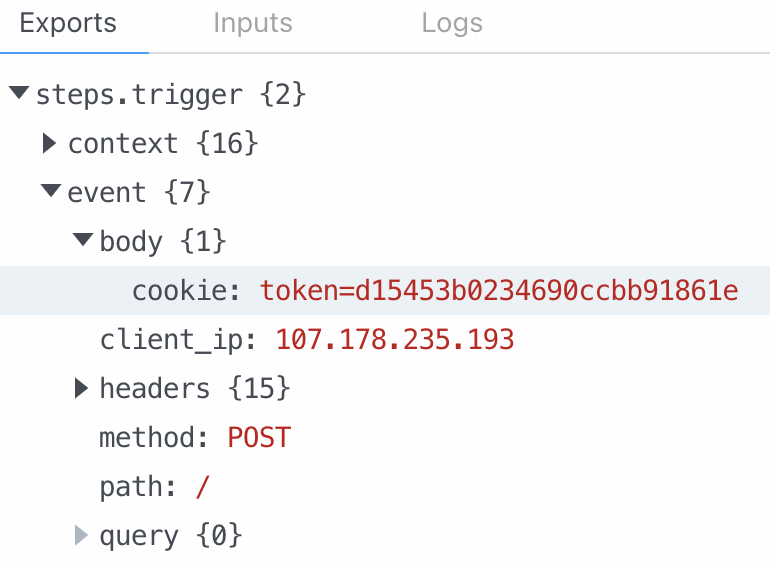Collapse the body {1} node arrow
Viewport: 770px width, 562px height.
tap(83, 239)
